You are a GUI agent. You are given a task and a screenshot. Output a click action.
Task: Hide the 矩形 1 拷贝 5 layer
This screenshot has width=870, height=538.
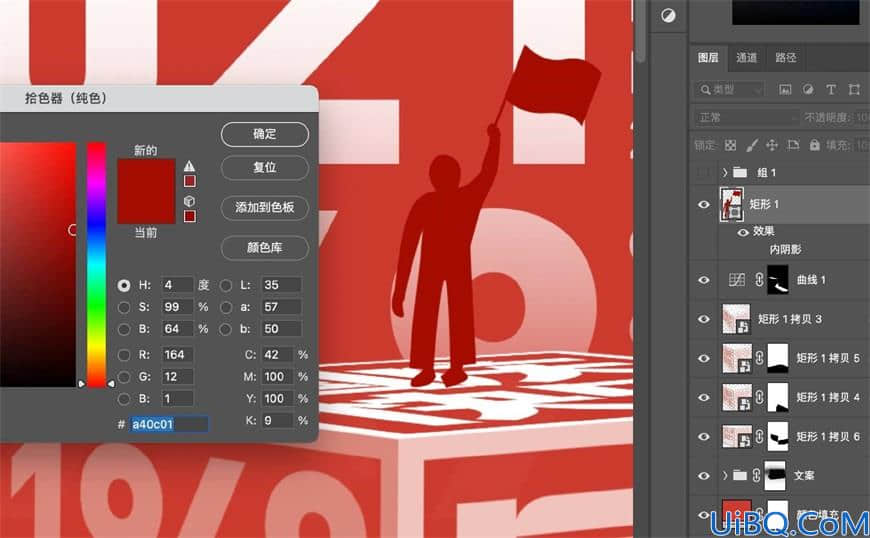[x=704, y=358]
